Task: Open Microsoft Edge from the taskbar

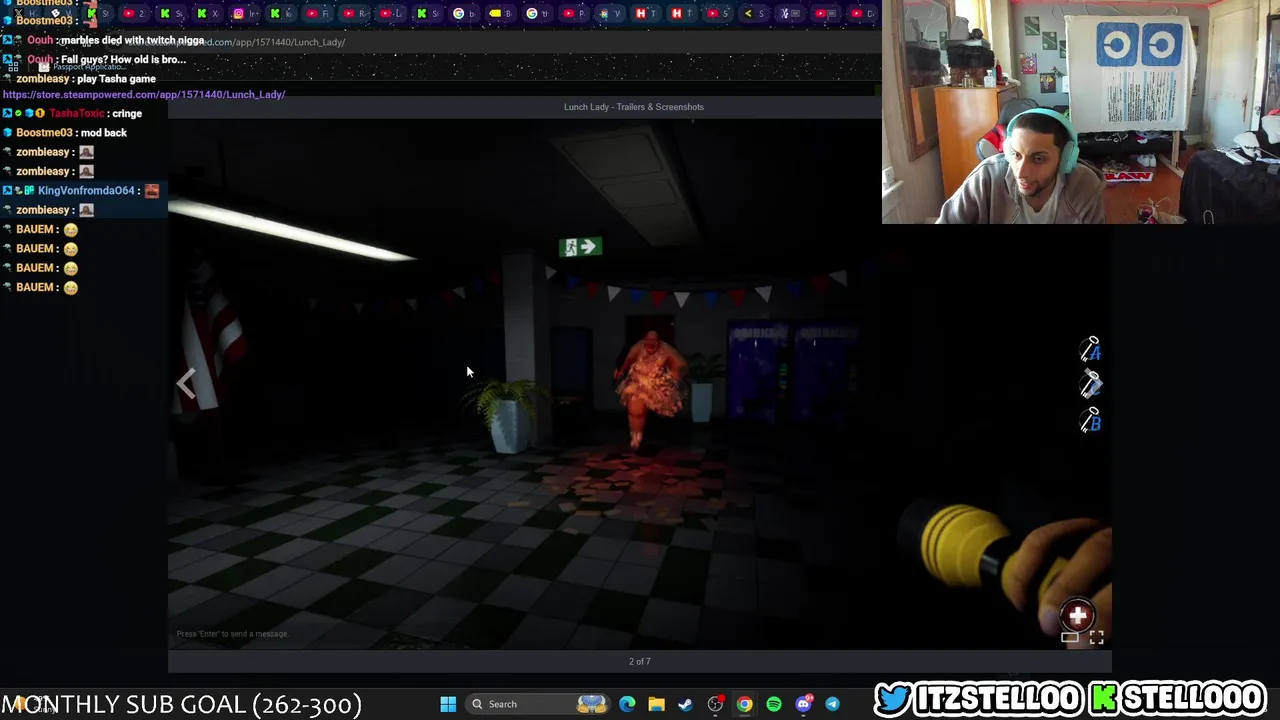Action: coord(627,704)
